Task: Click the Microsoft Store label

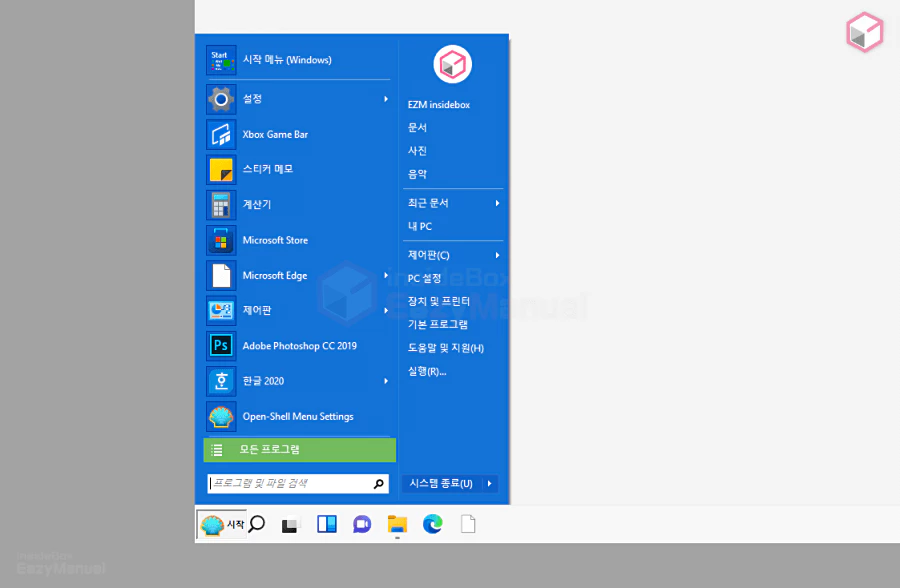Action: click(x=275, y=240)
